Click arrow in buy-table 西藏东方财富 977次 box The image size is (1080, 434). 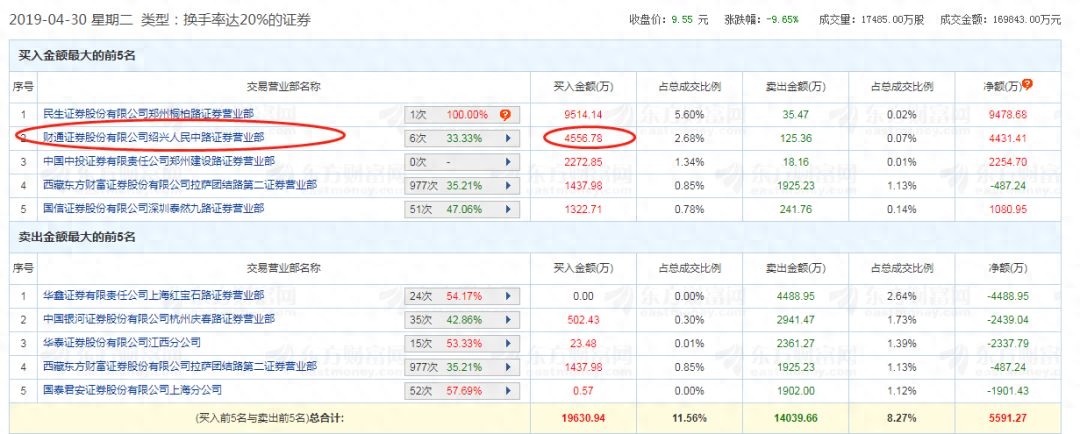click(x=508, y=185)
